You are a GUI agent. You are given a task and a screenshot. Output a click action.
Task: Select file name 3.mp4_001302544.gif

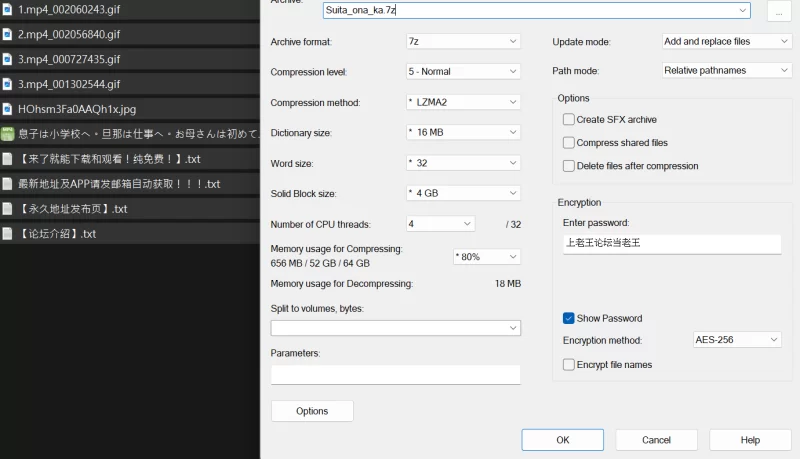pos(69,84)
